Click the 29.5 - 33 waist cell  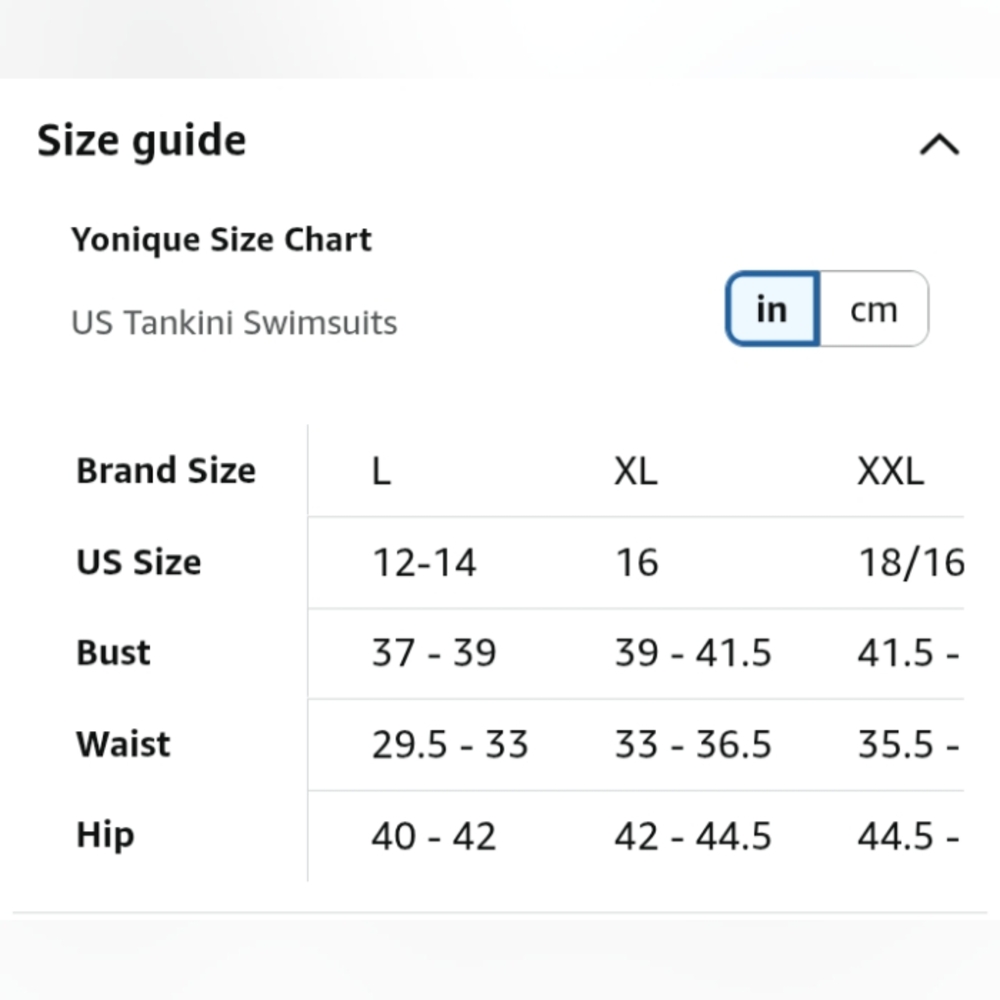pos(450,744)
